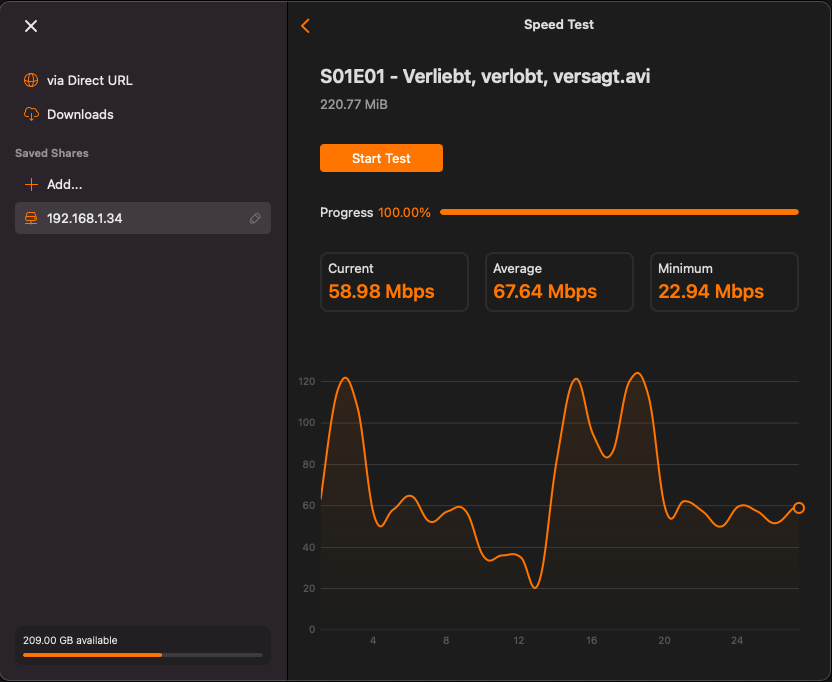Image resolution: width=832 pixels, height=682 pixels.
Task: Go back using the orange chevron
Action: [306, 26]
